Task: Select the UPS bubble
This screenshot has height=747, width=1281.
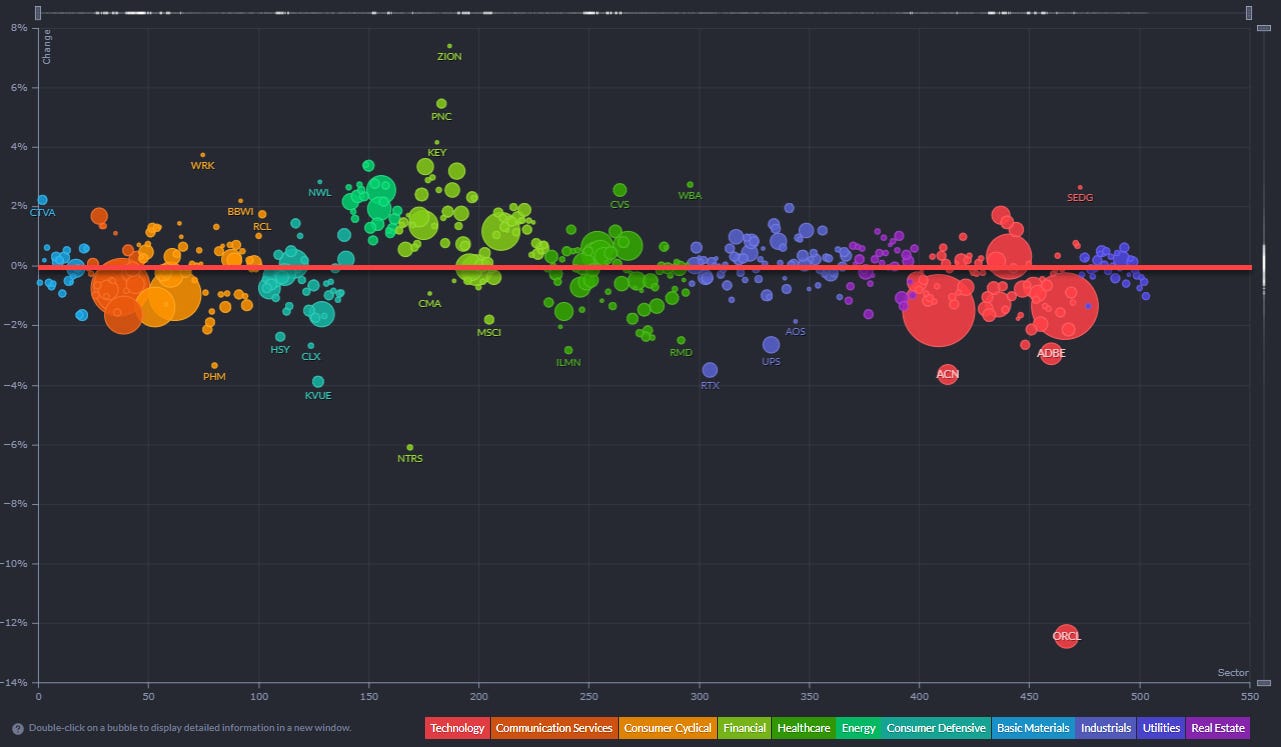Action: [771, 345]
